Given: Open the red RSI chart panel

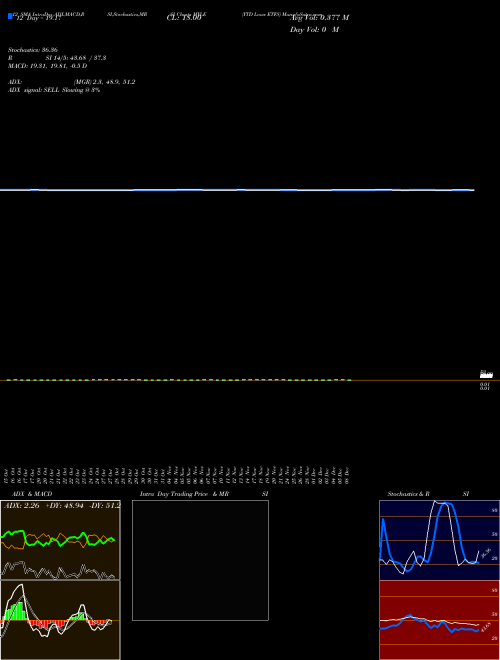Looking at the screenshot, I should (439, 620).
